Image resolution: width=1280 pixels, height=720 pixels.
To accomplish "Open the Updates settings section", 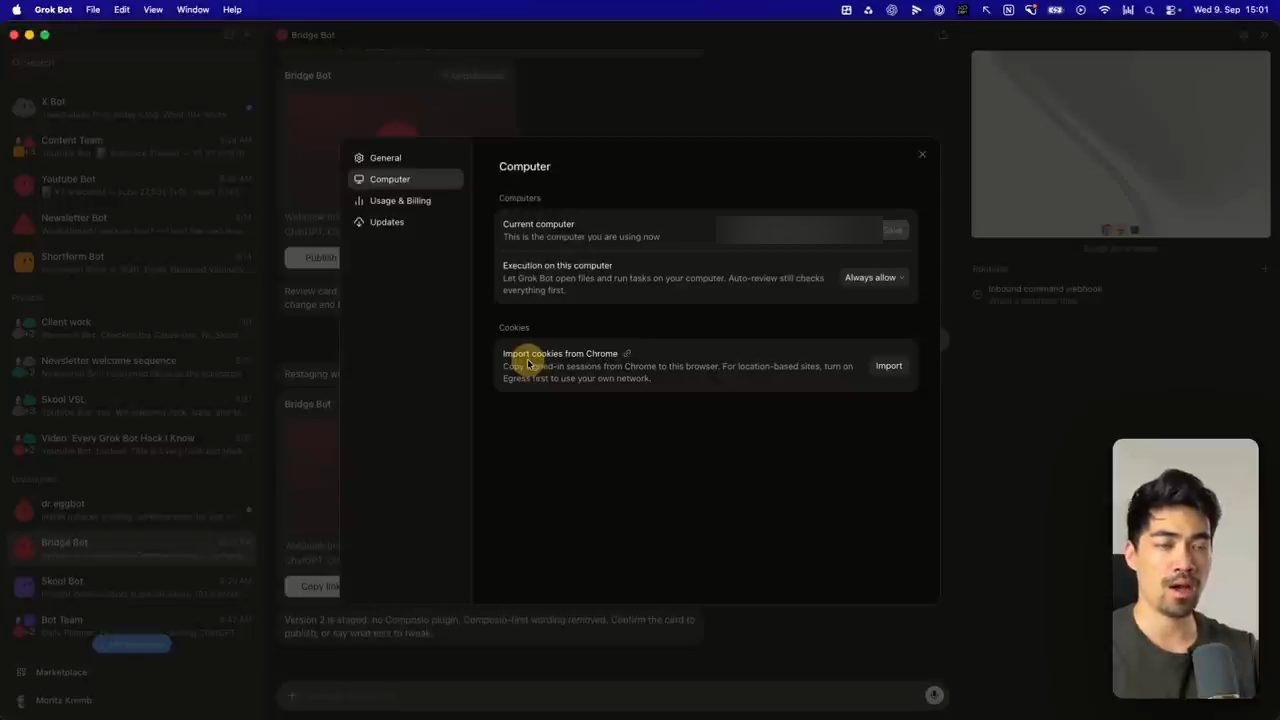I will pos(405,222).
